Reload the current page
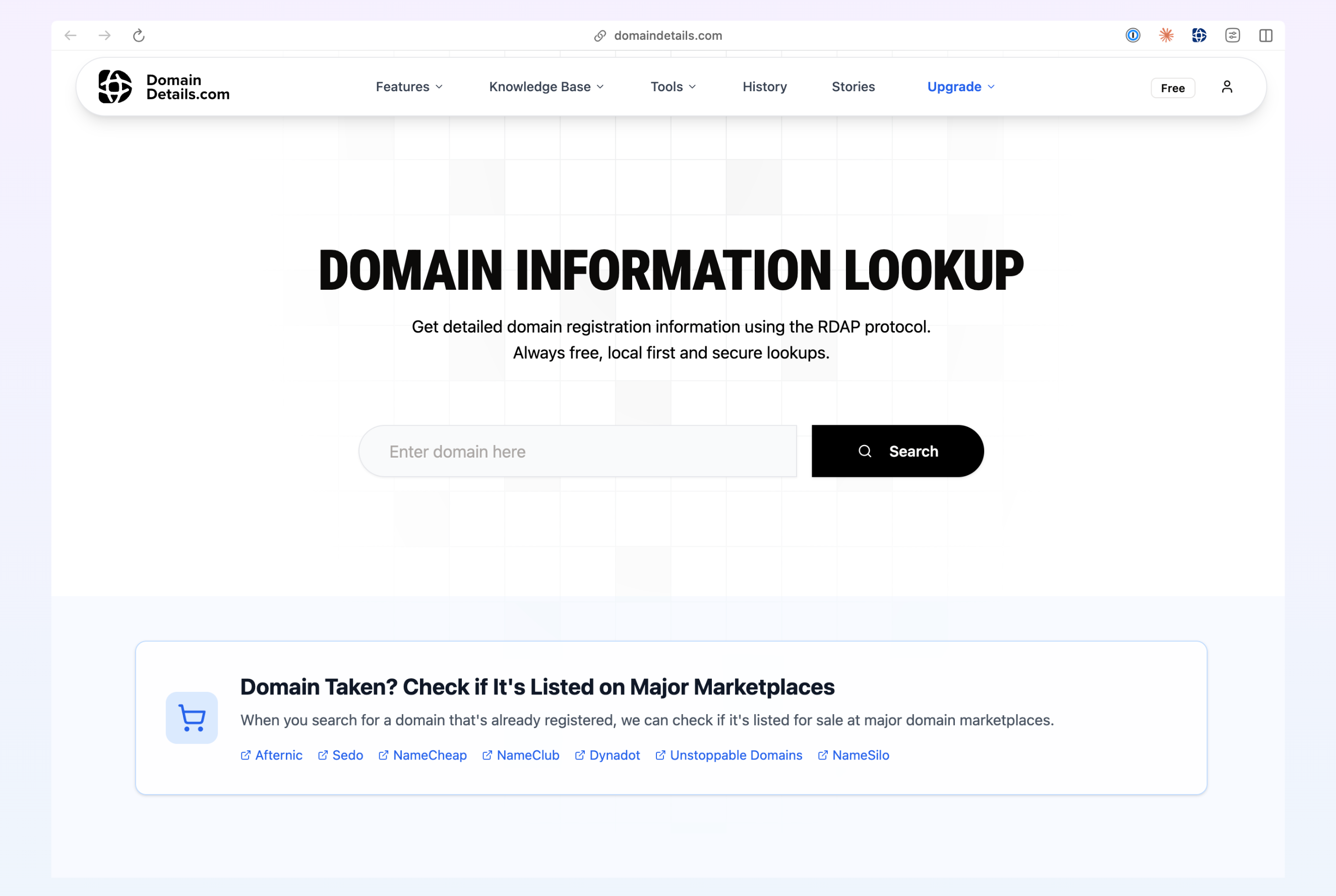1336x896 pixels. click(x=139, y=35)
